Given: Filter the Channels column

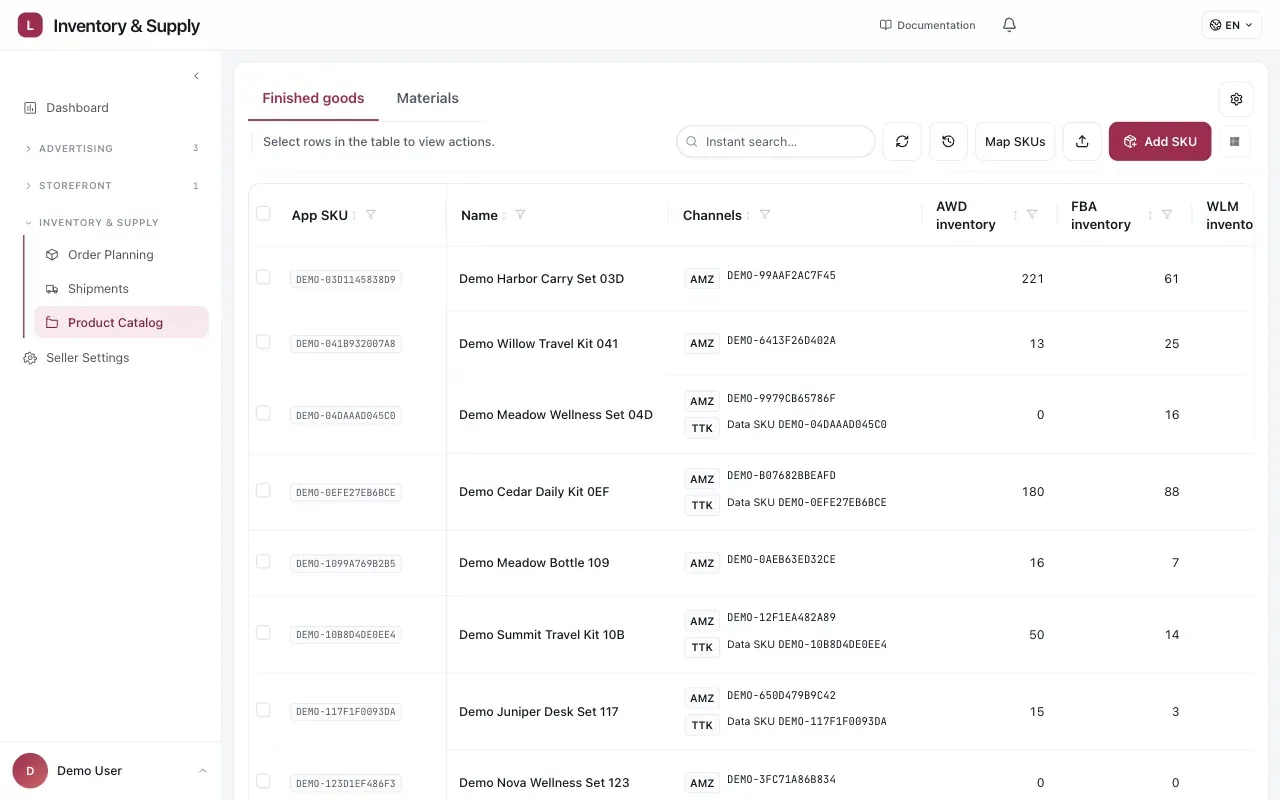Looking at the screenshot, I should (765, 215).
